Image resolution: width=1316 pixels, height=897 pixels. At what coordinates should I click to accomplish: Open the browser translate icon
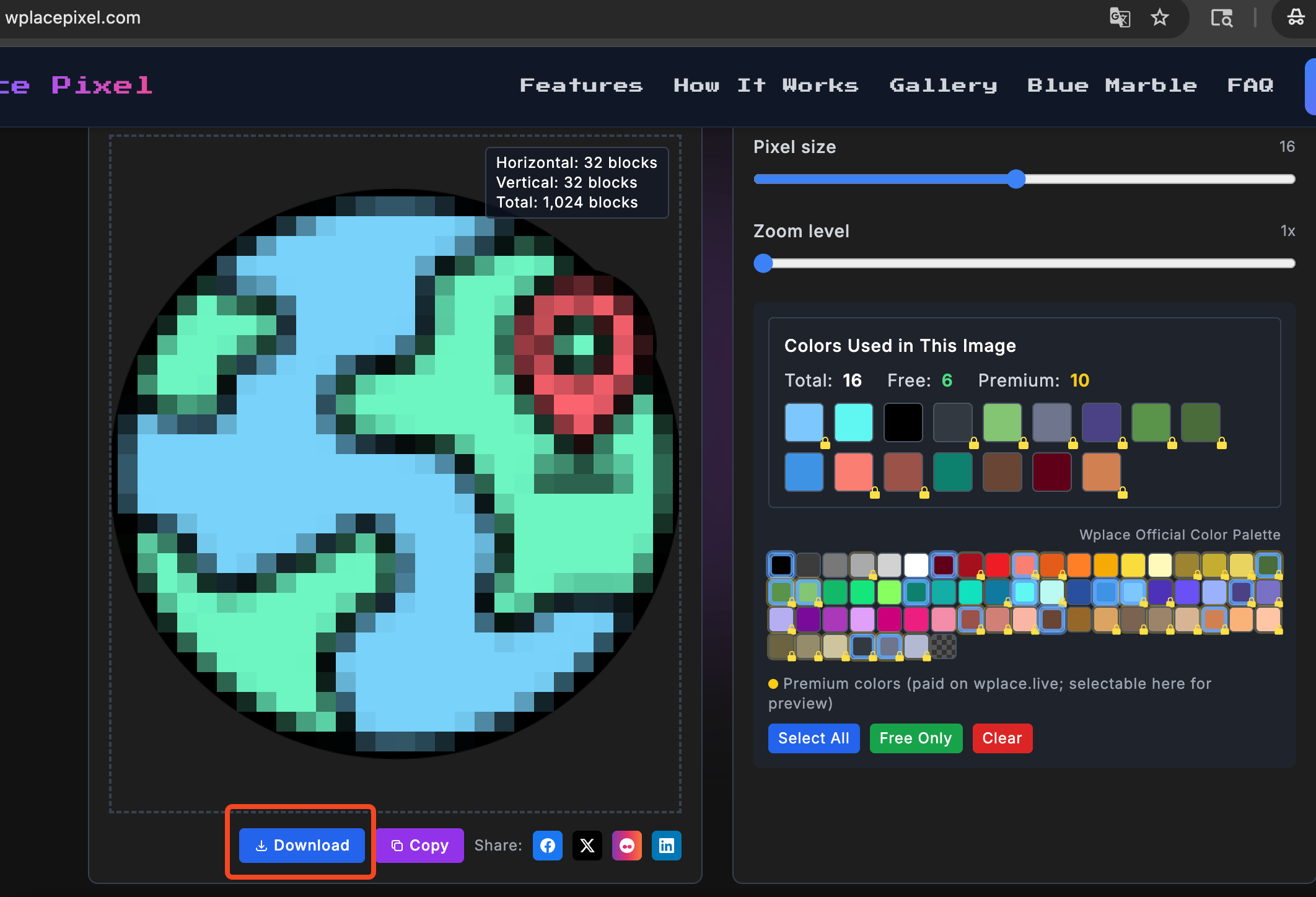click(1119, 17)
